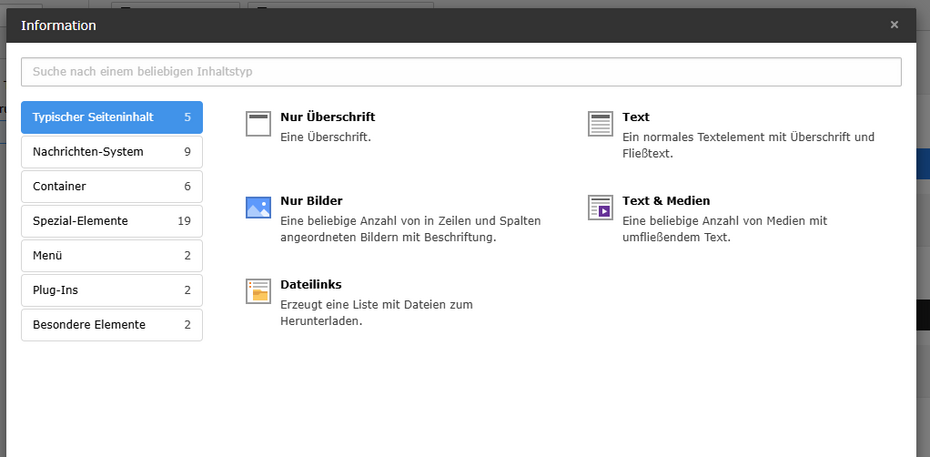Select the Typischer Seiteninhalt tab
This screenshot has width=930, height=457.
[x=111, y=117]
